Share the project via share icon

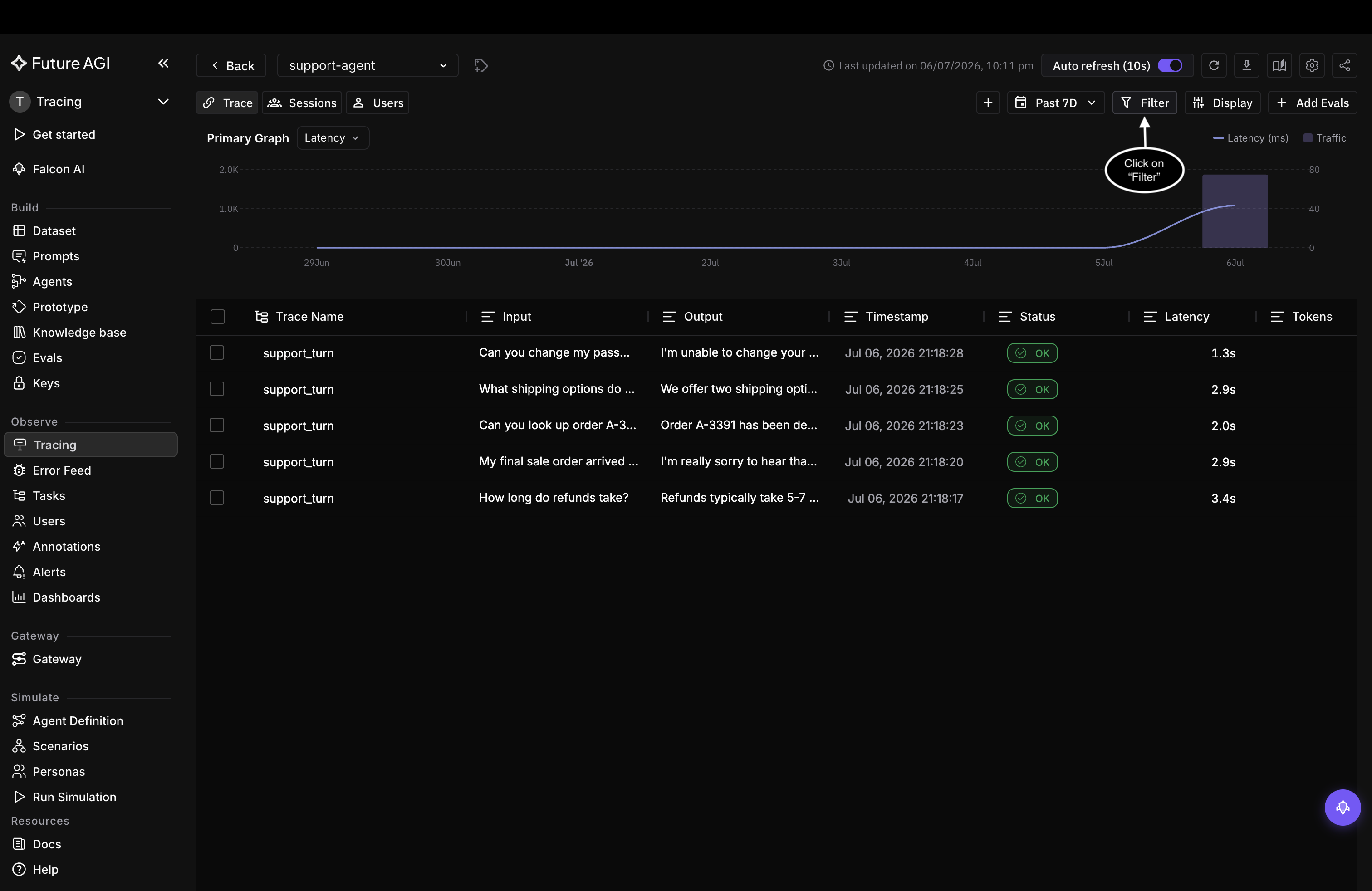pos(1345,65)
